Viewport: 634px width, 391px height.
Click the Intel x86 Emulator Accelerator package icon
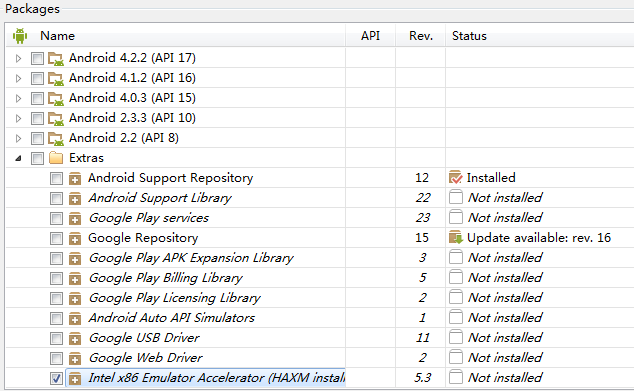pos(75,378)
